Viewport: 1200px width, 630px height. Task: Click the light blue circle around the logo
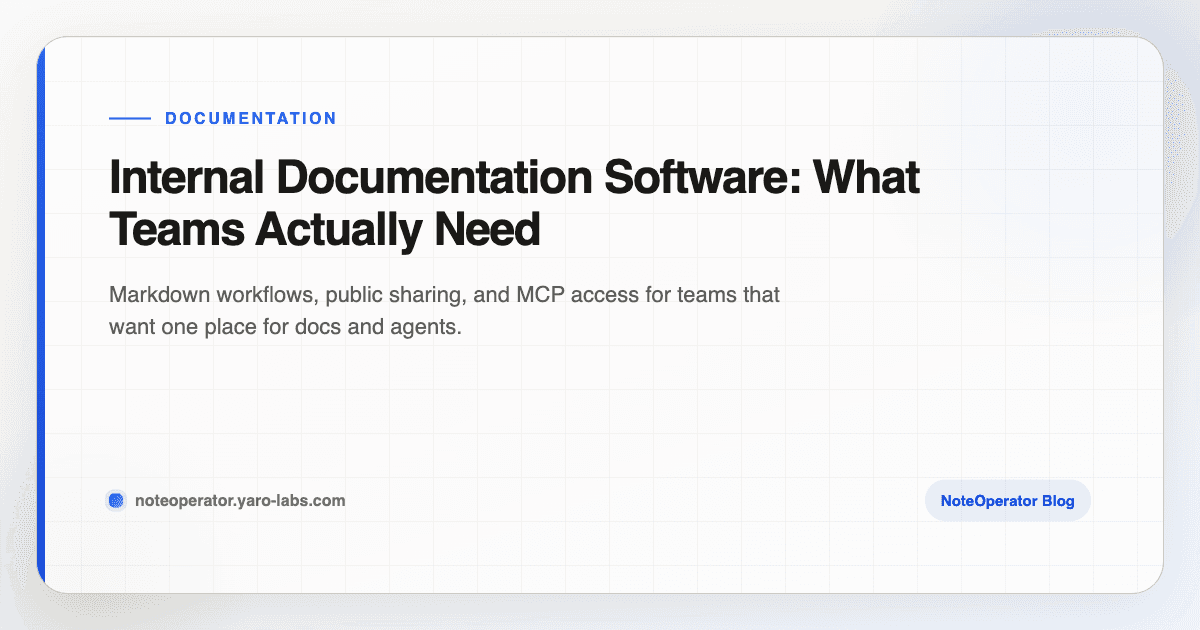(115, 500)
